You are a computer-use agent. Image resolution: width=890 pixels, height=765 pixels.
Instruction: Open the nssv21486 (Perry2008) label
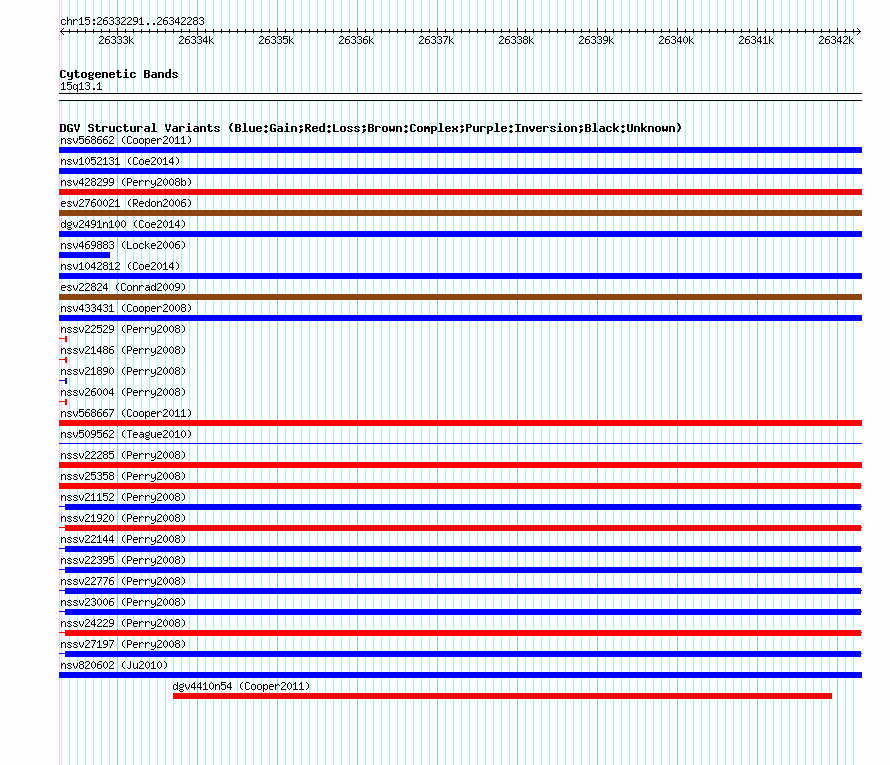pos(123,350)
